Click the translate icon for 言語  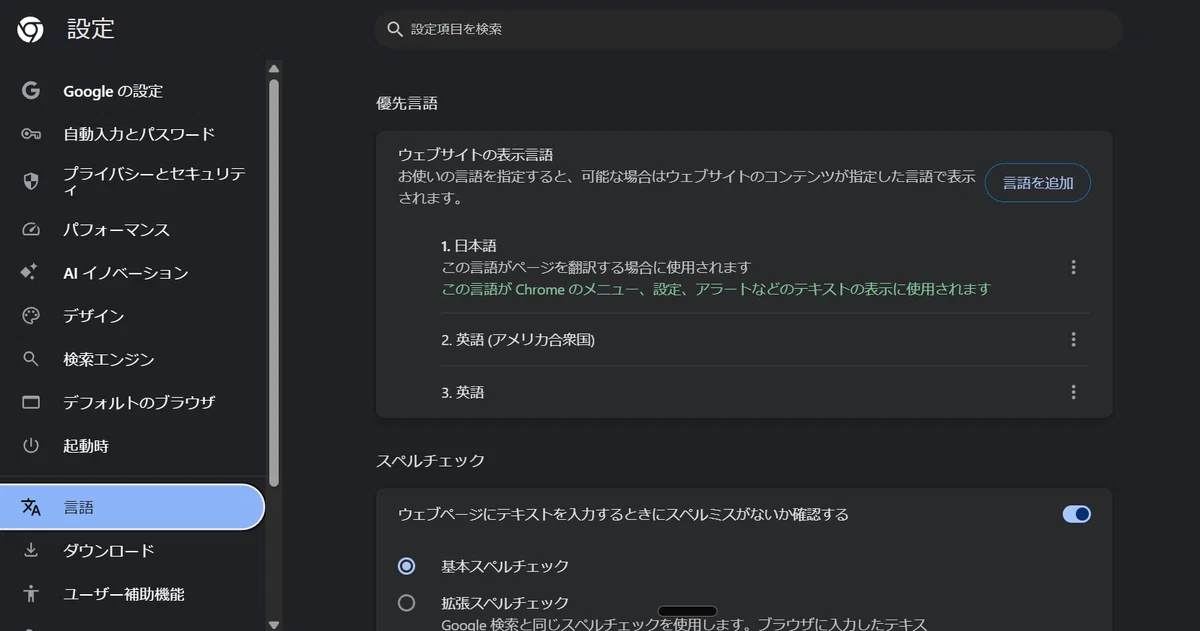pos(31,508)
